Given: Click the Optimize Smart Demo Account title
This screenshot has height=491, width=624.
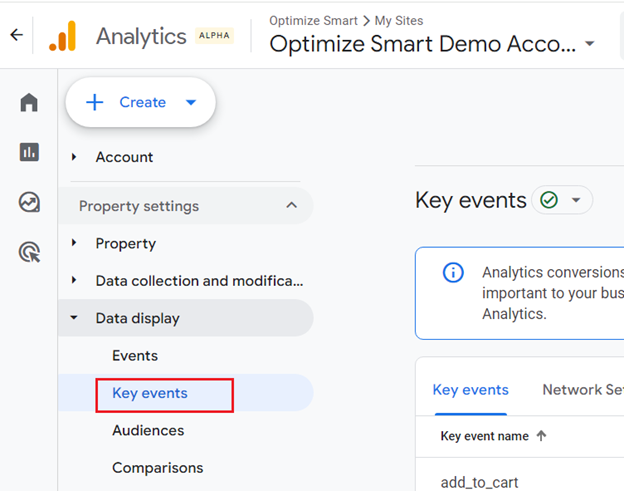Looking at the screenshot, I should click(423, 44).
